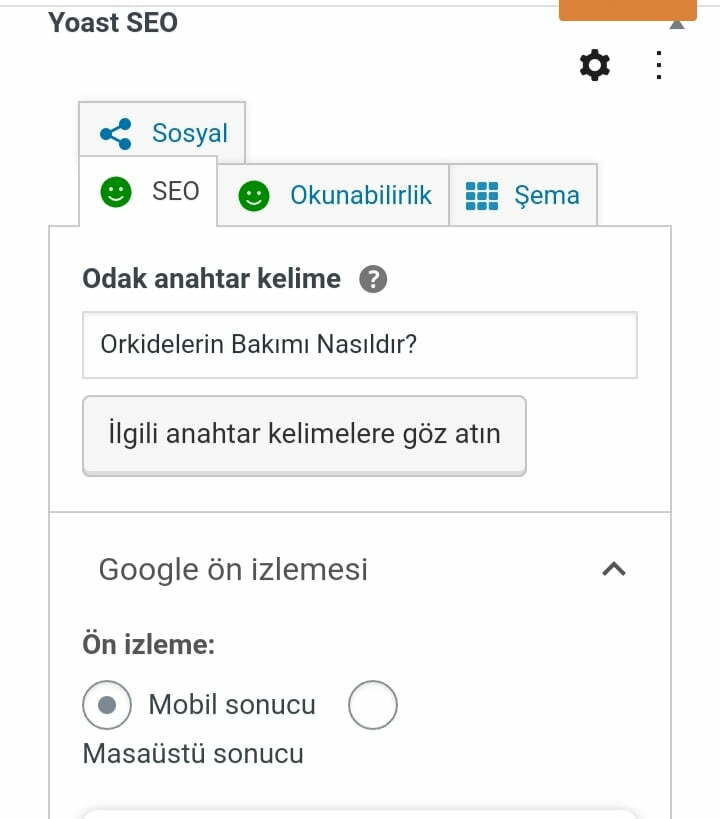Select the Masaüstü sonucu radio button
The width and height of the screenshot is (720, 819).
(x=373, y=705)
